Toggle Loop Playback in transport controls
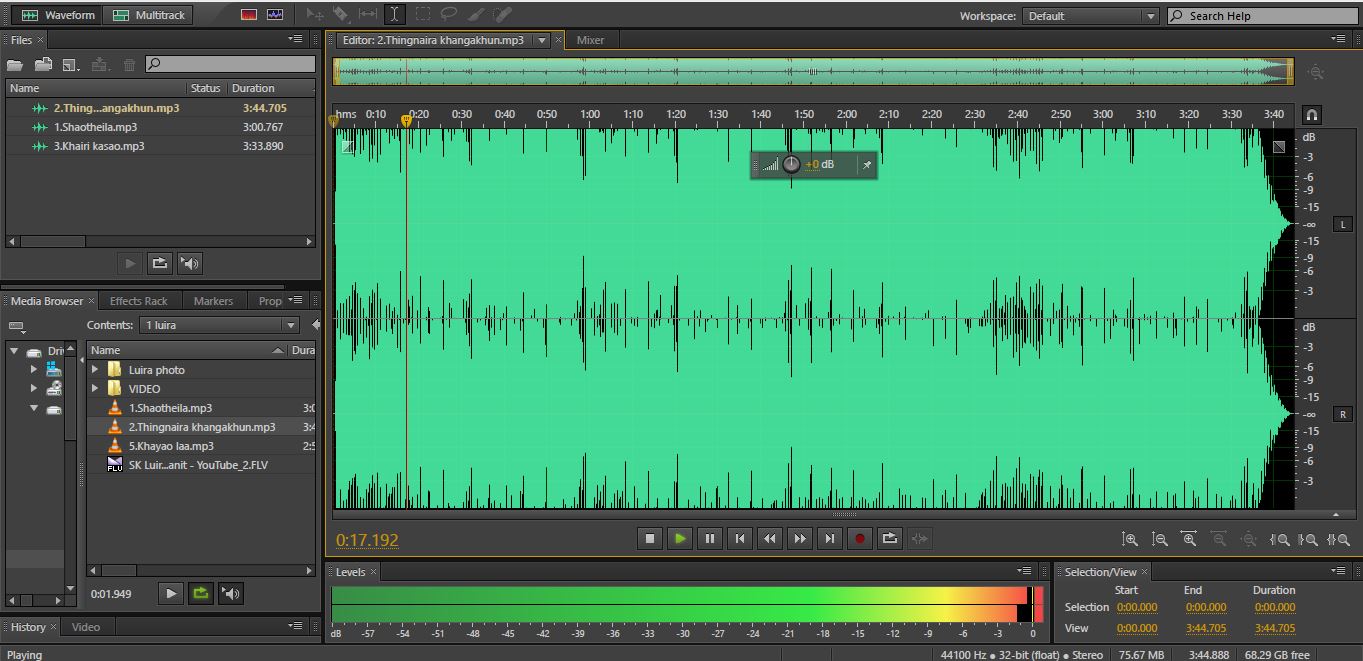The height and width of the screenshot is (661, 1363). [889, 539]
